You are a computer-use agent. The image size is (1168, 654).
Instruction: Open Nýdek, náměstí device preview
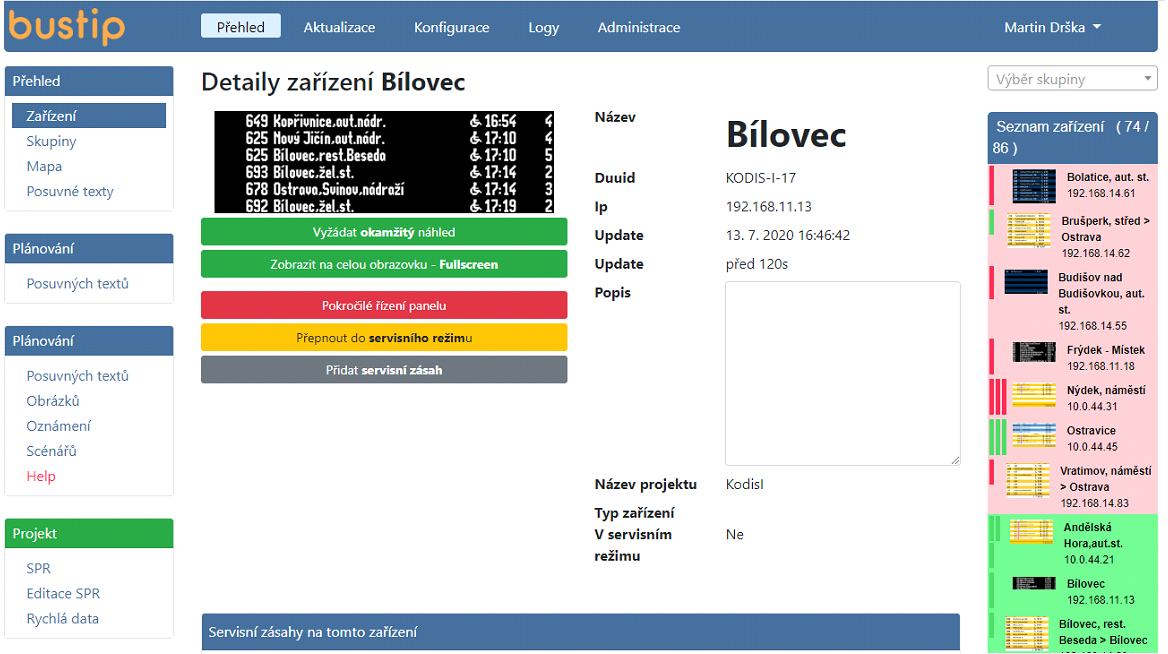1033,395
